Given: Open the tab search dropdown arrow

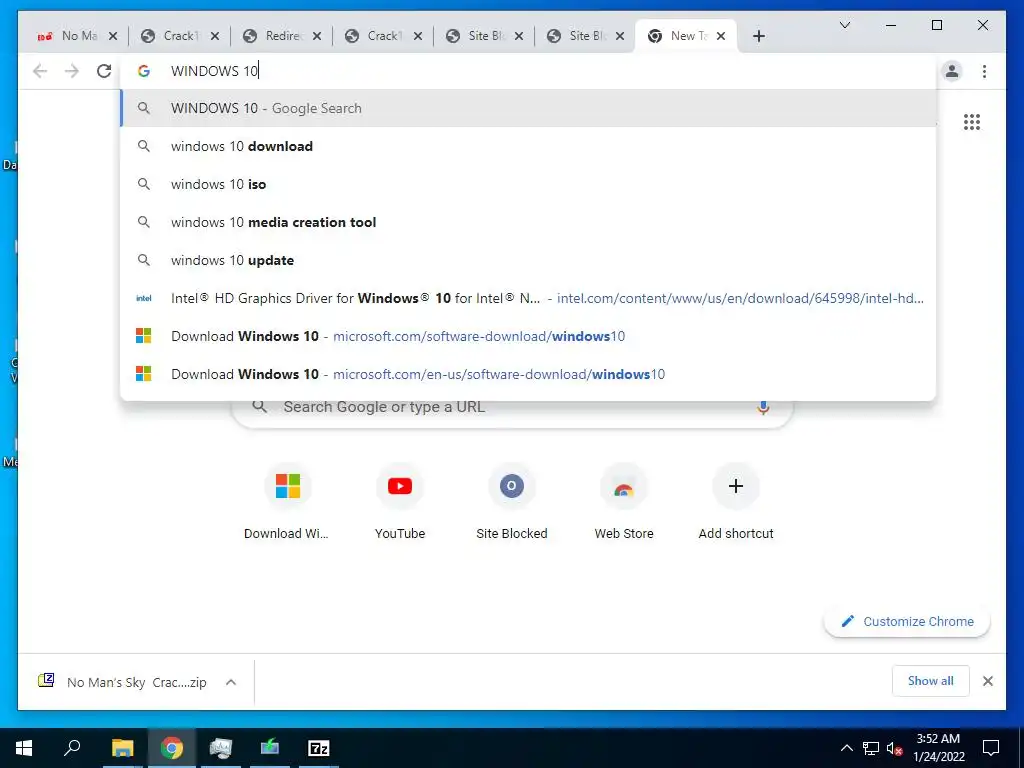Looking at the screenshot, I should [844, 25].
